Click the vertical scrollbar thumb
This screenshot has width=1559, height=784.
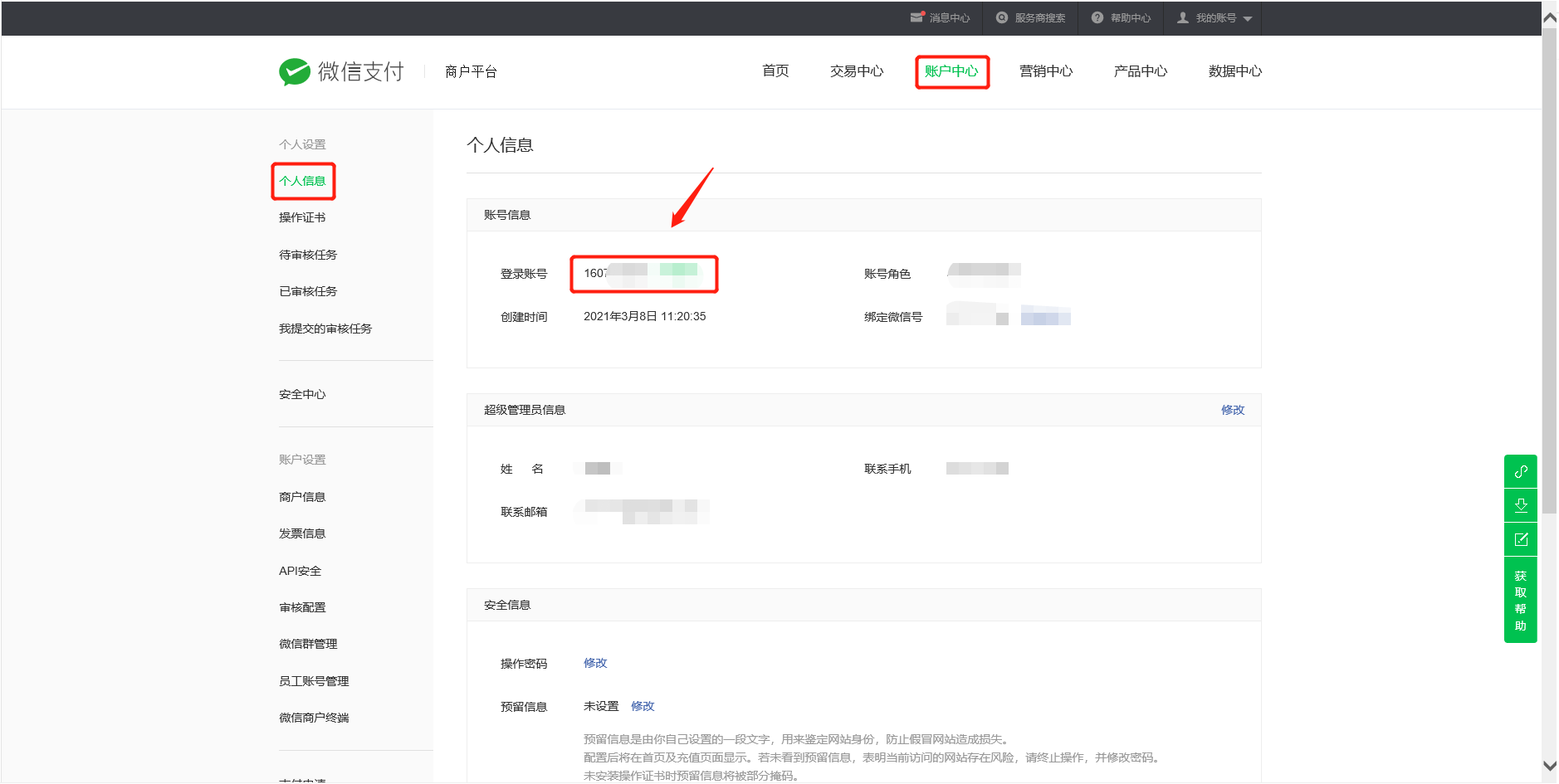[1550, 271]
